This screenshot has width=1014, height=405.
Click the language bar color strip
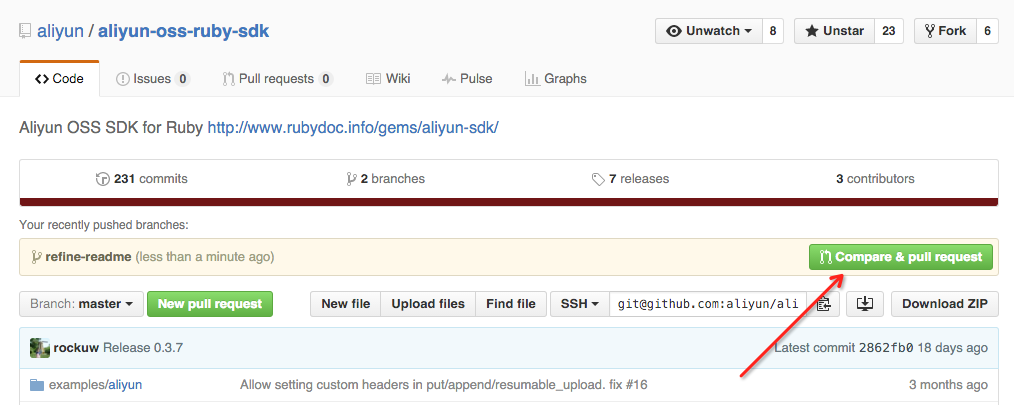pos(508,203)
